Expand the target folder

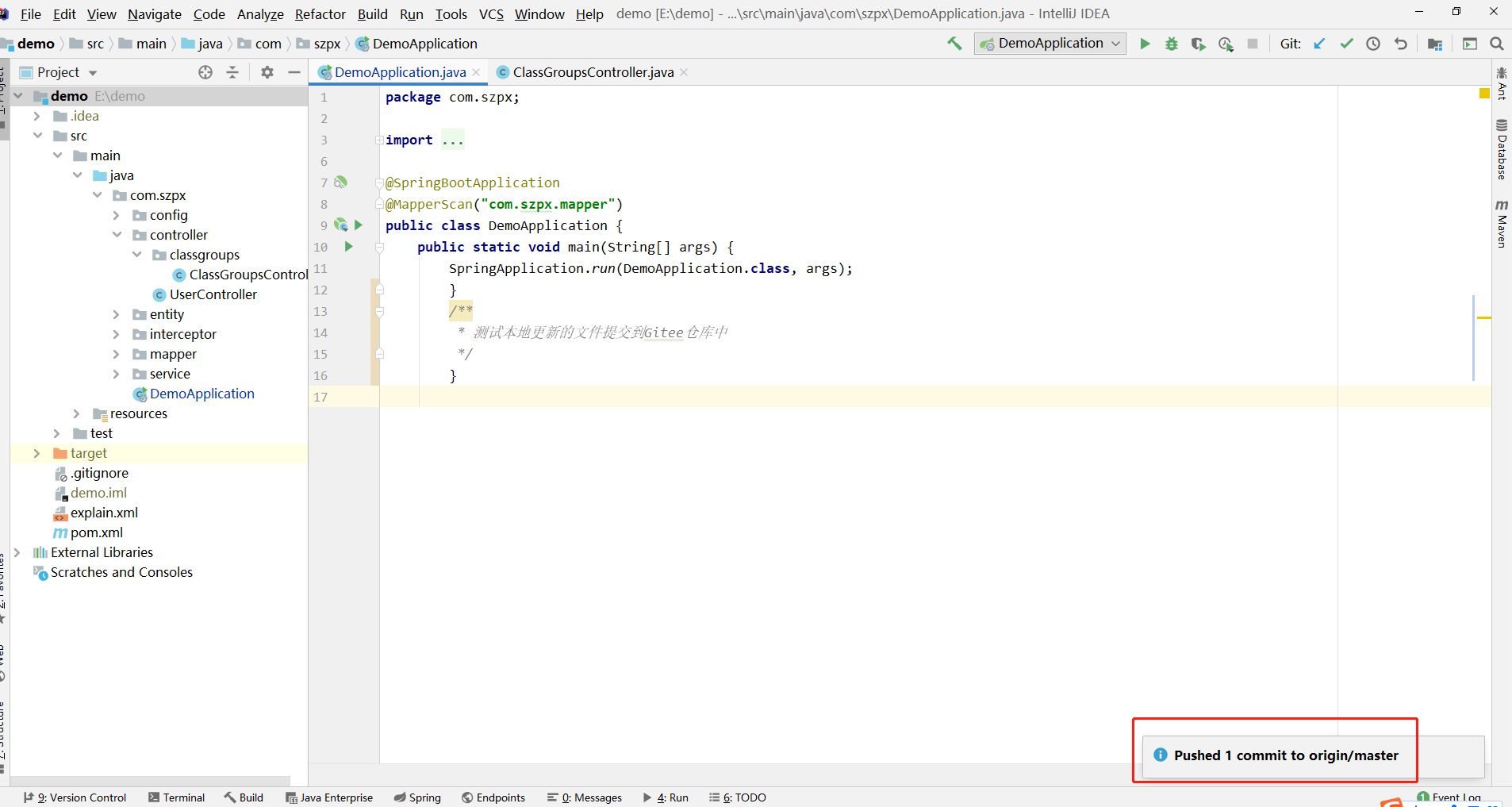click(36, 453)
